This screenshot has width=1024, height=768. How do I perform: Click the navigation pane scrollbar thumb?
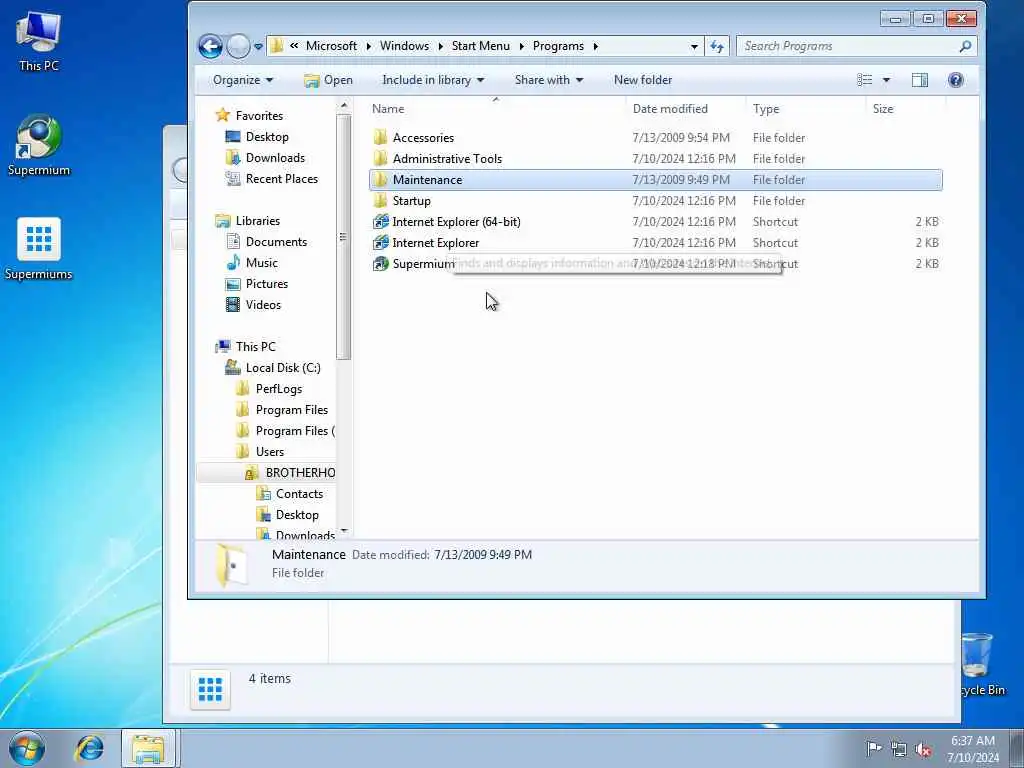[344, 236]
